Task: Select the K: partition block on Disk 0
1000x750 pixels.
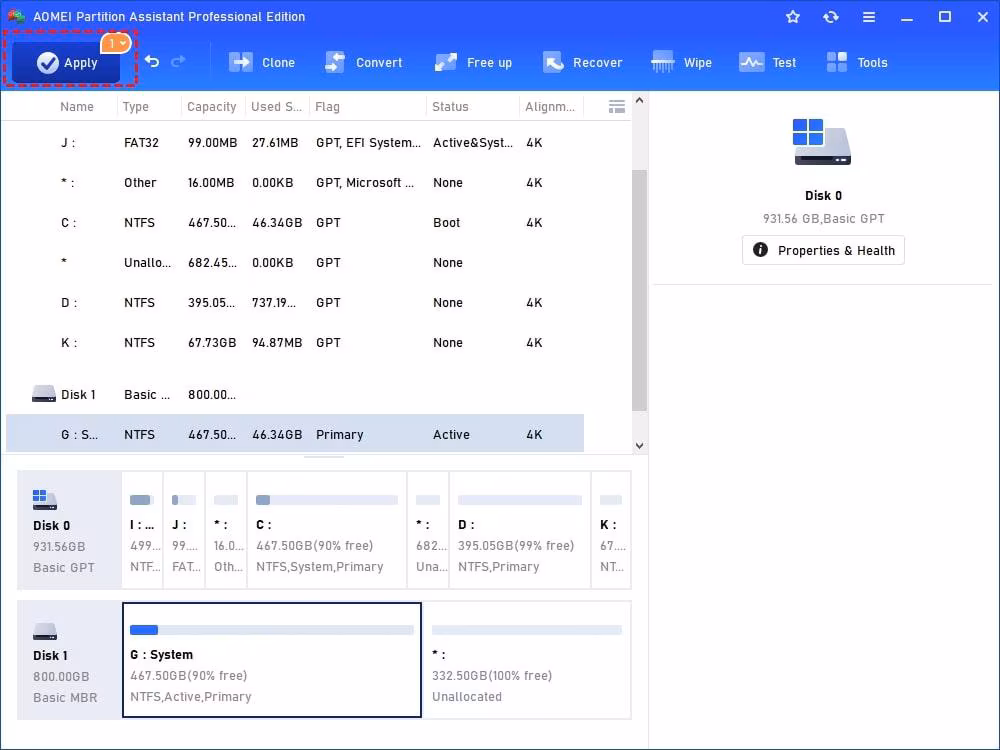Action: 611,530
